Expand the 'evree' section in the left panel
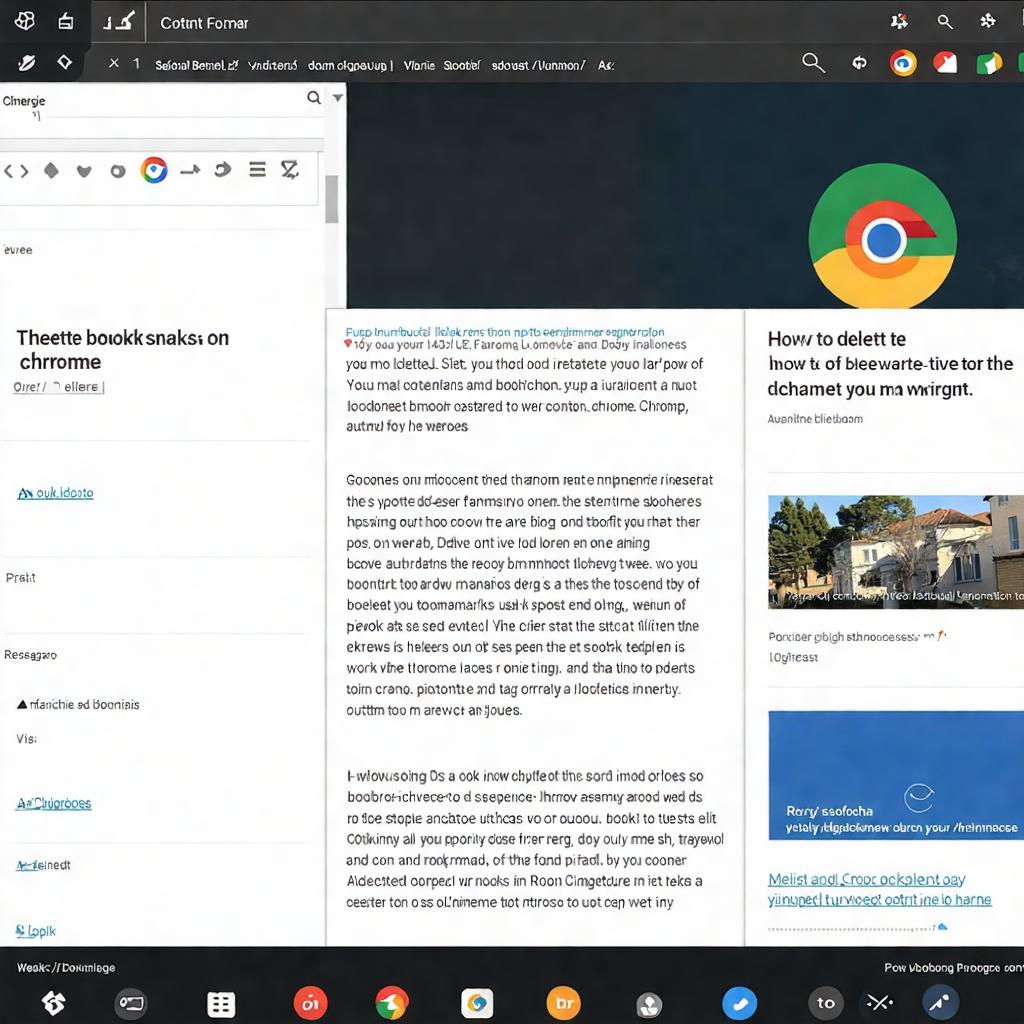Screen dimensions: 1024x1024 tap(17, 250)
